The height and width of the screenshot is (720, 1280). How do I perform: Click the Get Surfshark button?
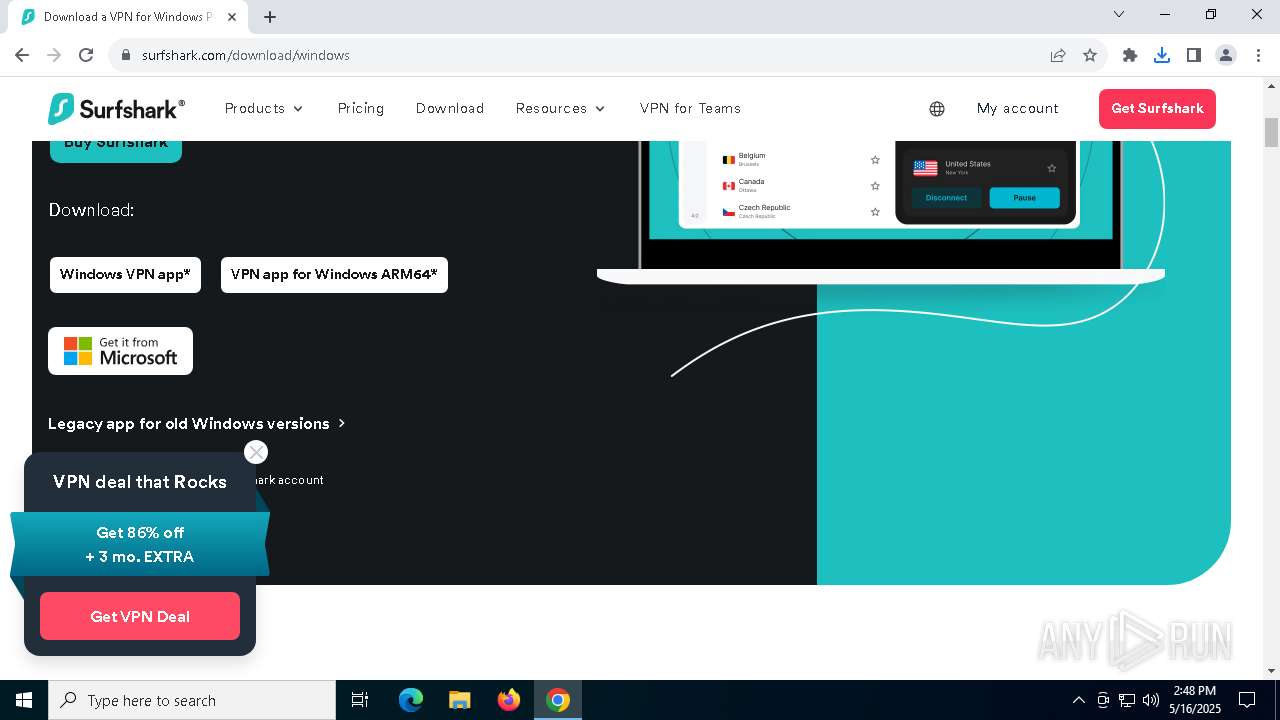[1157, 108]
